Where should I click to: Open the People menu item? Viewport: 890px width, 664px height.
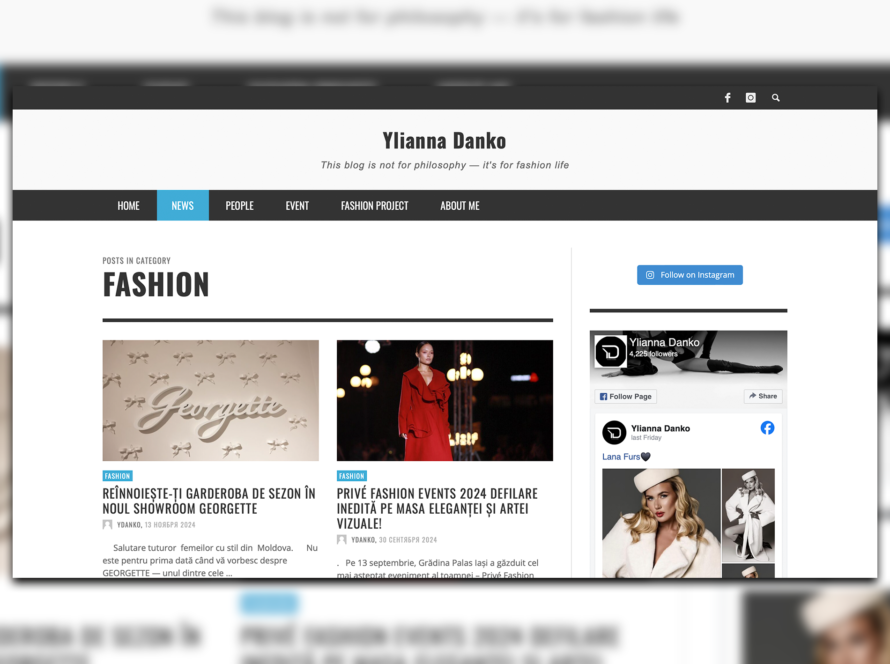point(239,206)
